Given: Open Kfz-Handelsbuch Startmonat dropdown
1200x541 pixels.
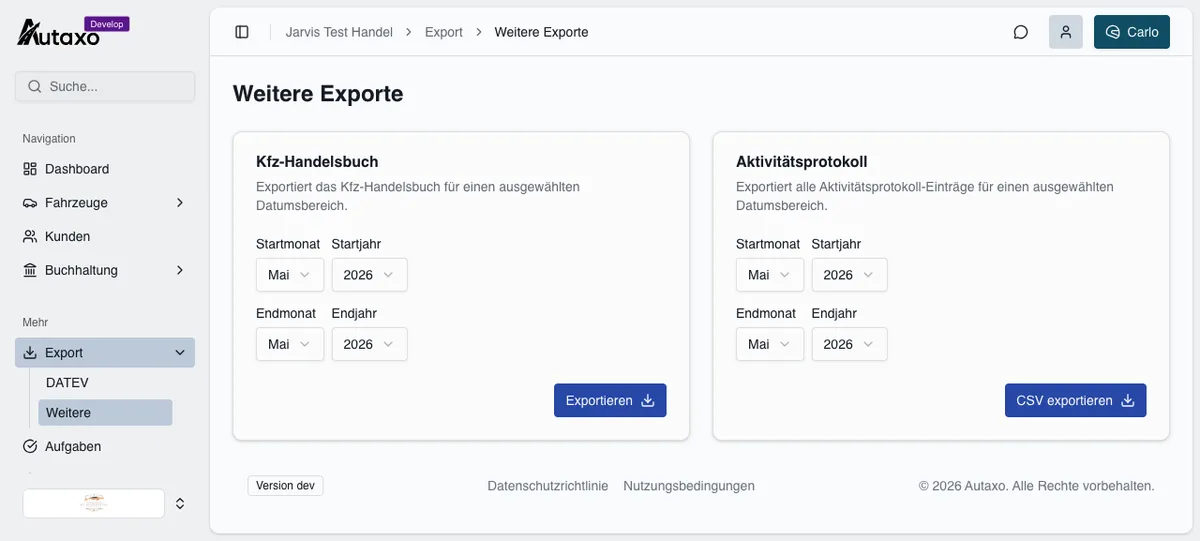Looking at the screenshot, I should 290,275.
